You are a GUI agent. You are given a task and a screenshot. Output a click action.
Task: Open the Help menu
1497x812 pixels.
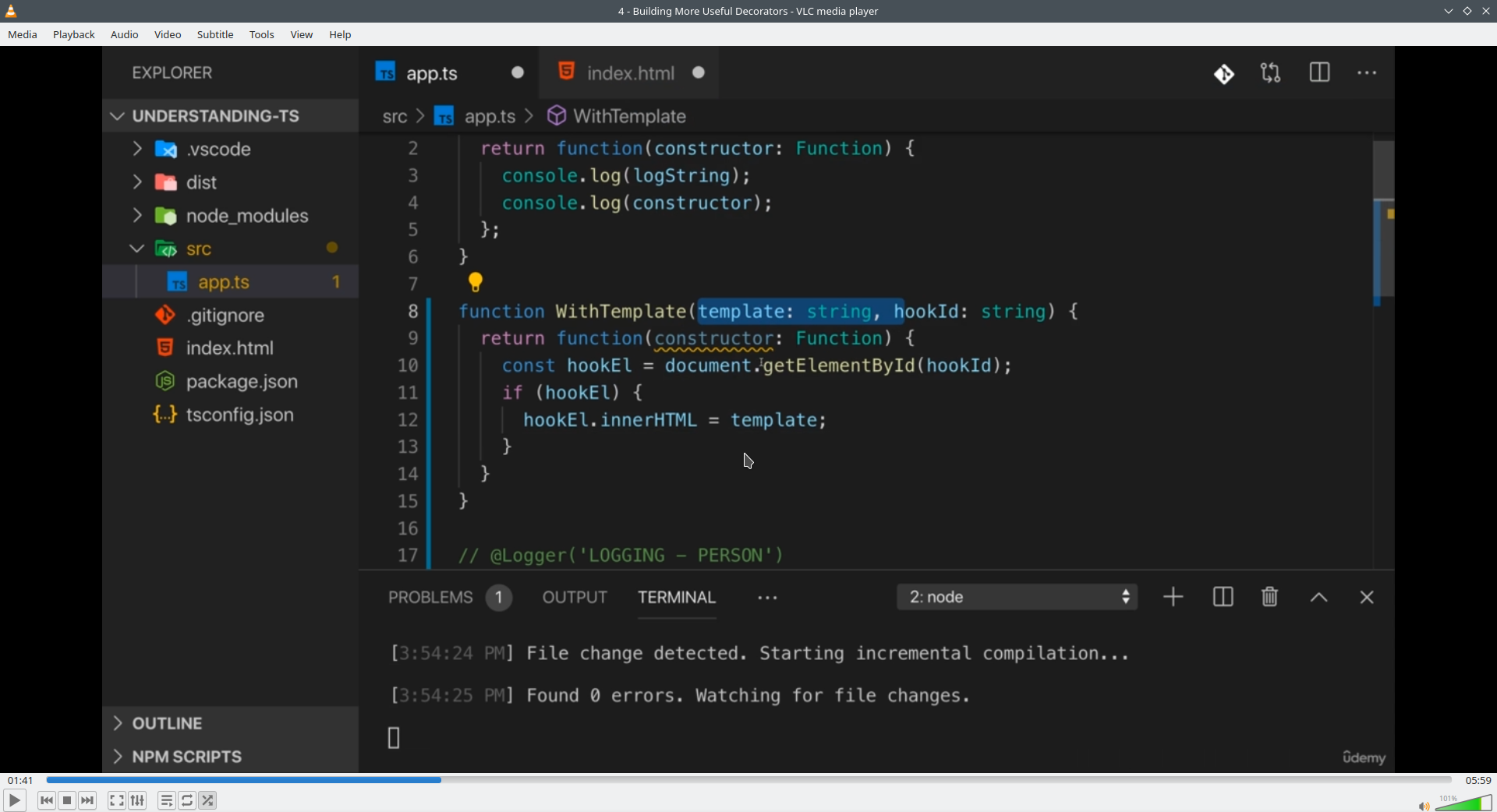341,35
